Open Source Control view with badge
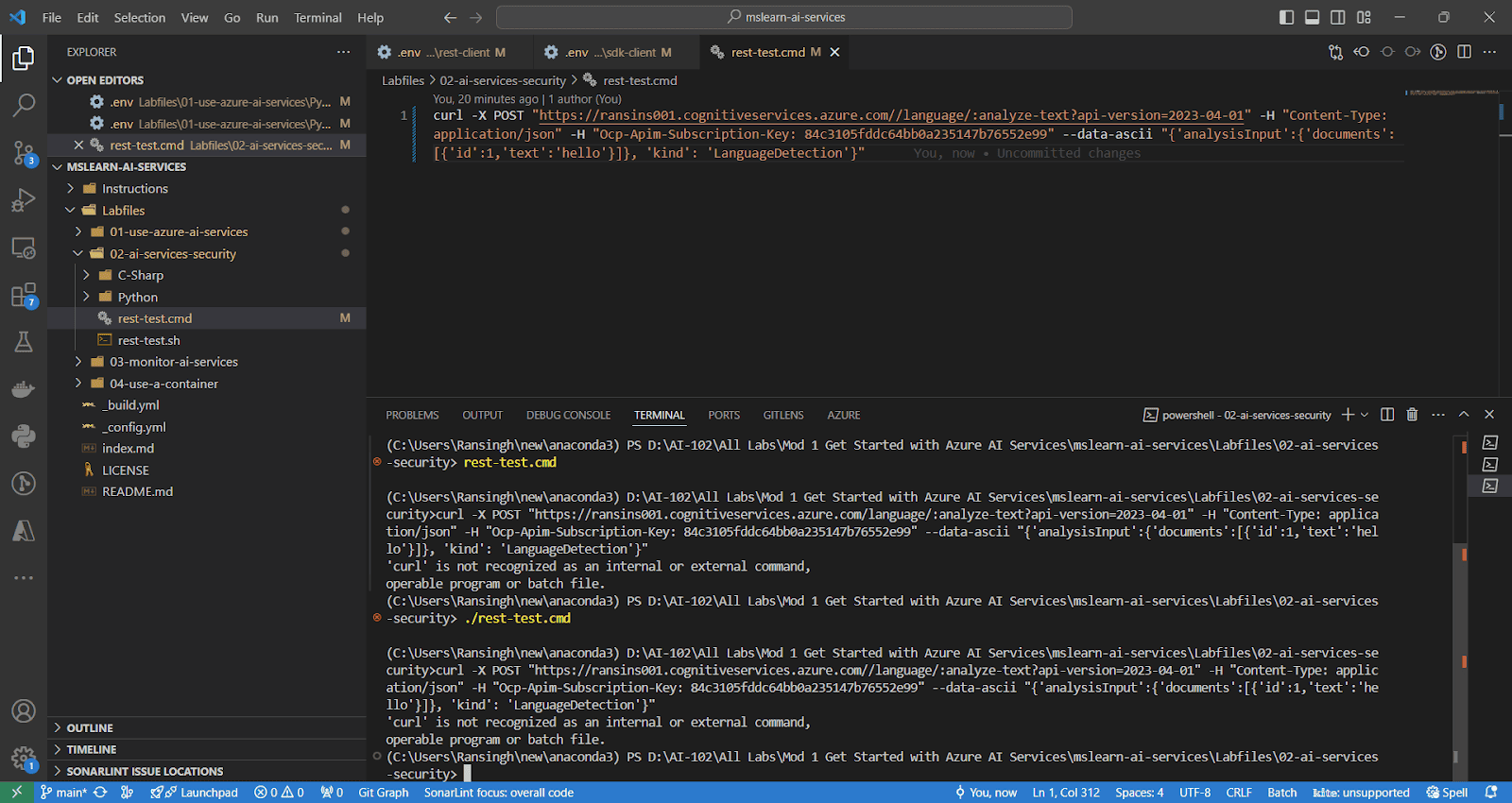The image size is (1512, 803). [x=24, y=152]
